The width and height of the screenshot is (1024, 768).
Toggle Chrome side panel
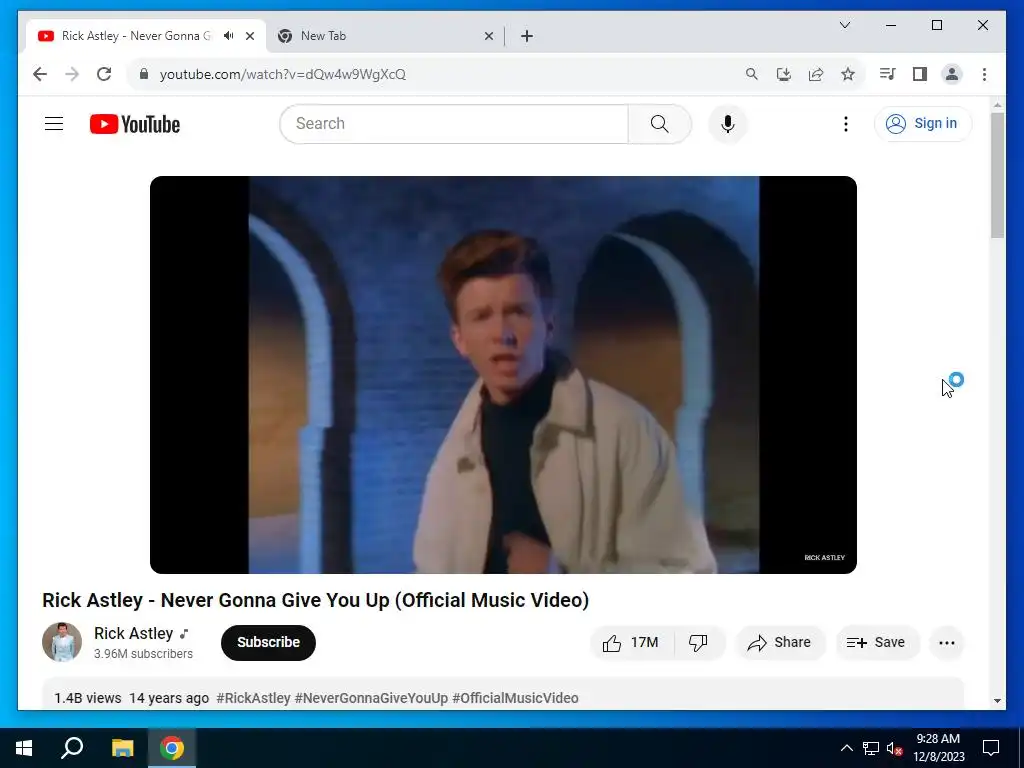pyautogui.click(x=920, y=74)
